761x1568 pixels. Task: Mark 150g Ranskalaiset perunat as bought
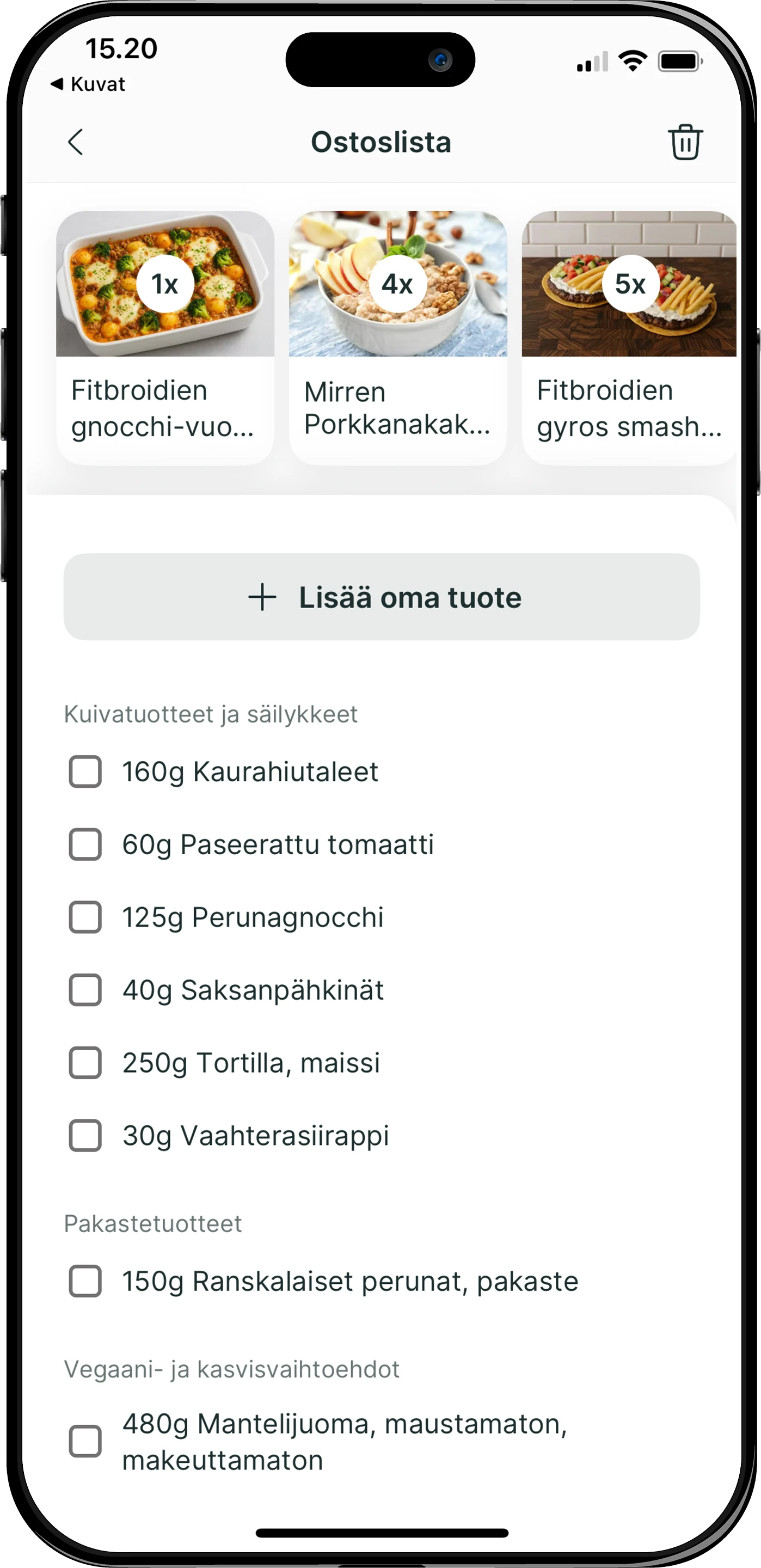pos(85,1281)
